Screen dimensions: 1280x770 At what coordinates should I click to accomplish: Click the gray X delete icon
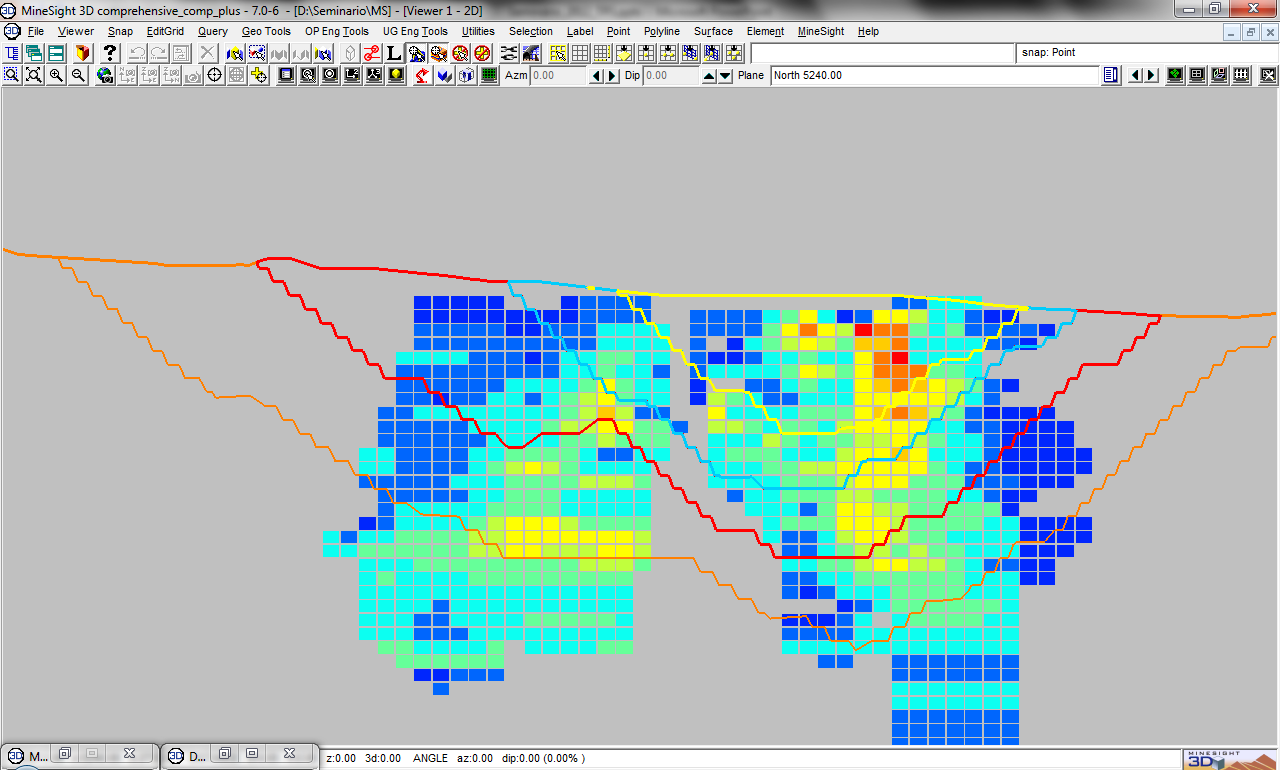point(207,53)
